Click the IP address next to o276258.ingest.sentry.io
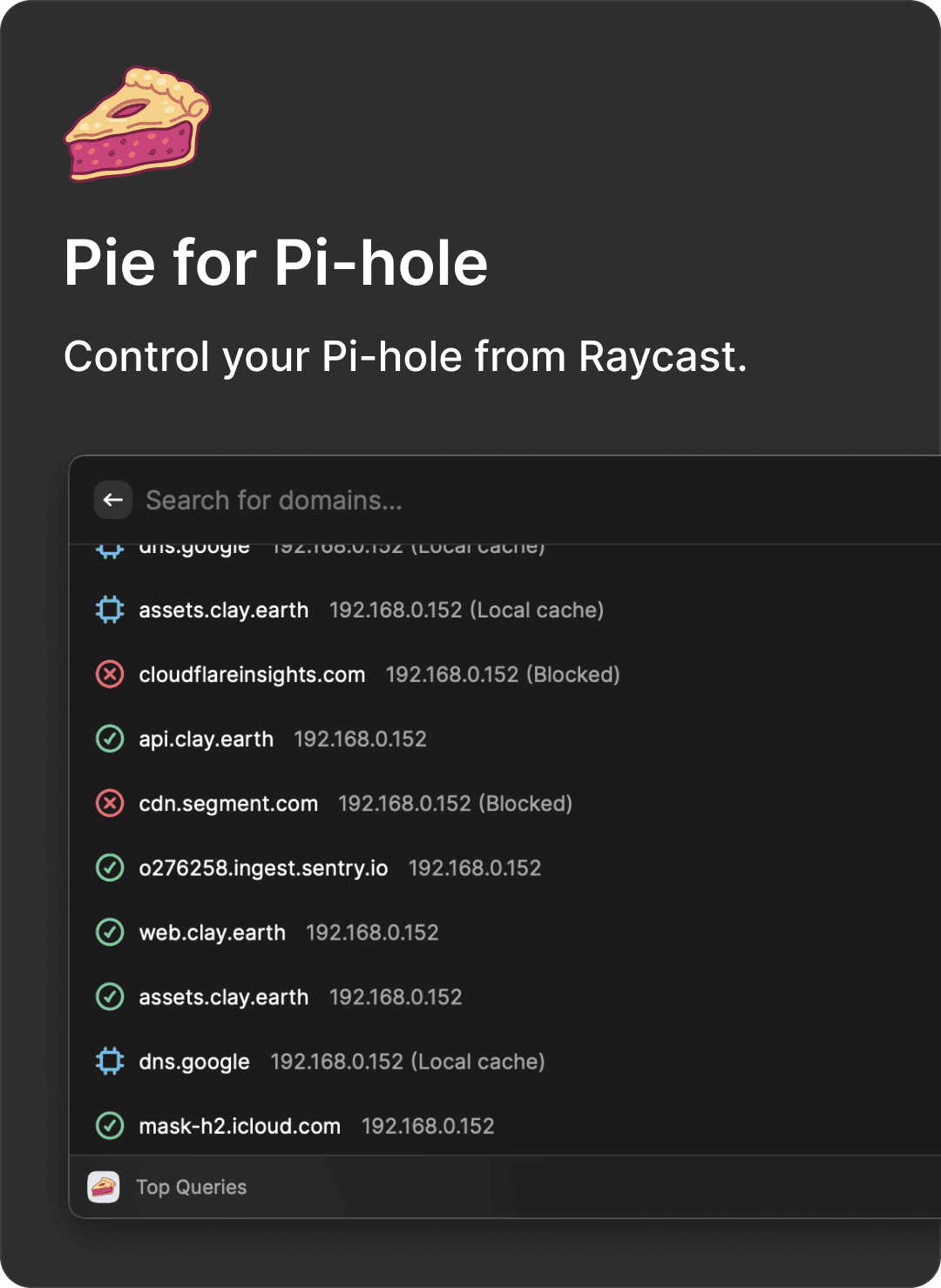 pos(475,868)
